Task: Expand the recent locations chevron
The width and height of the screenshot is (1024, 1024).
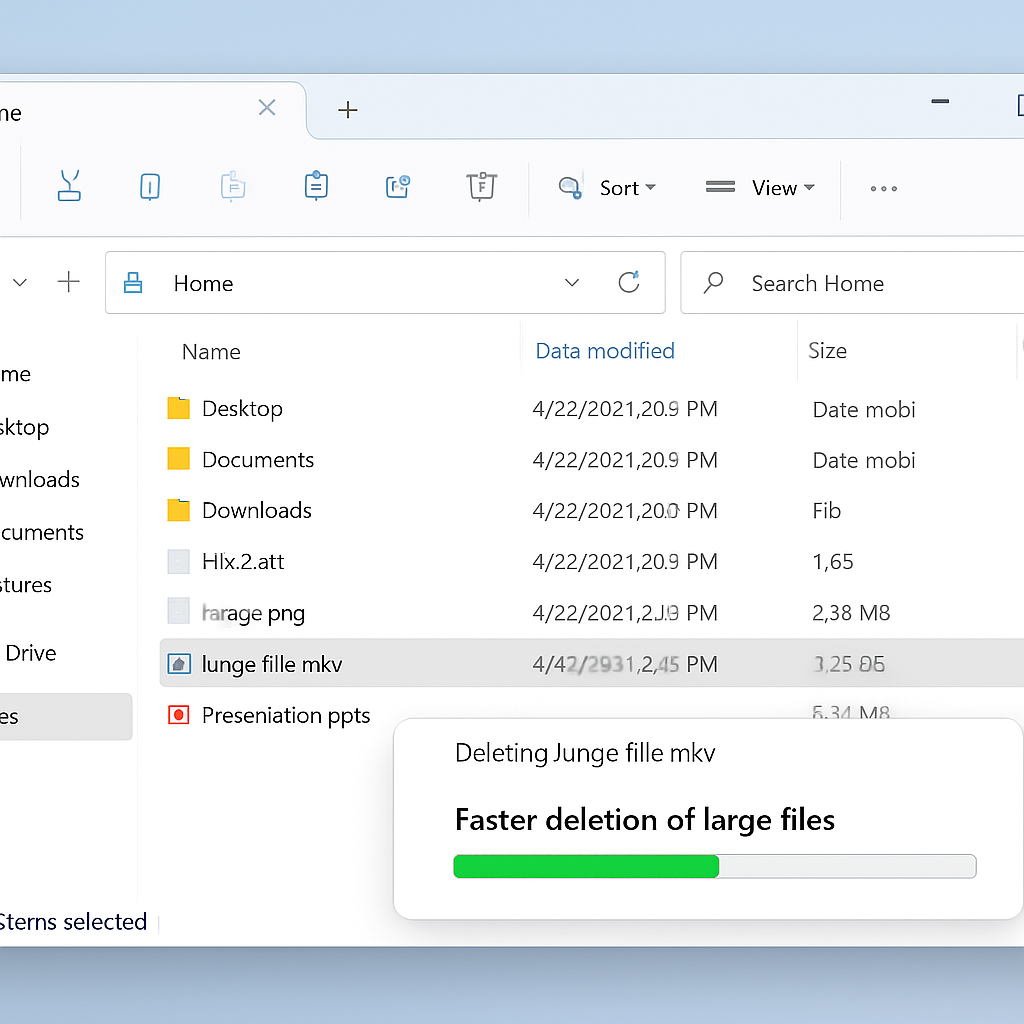Action: (20, 283)
